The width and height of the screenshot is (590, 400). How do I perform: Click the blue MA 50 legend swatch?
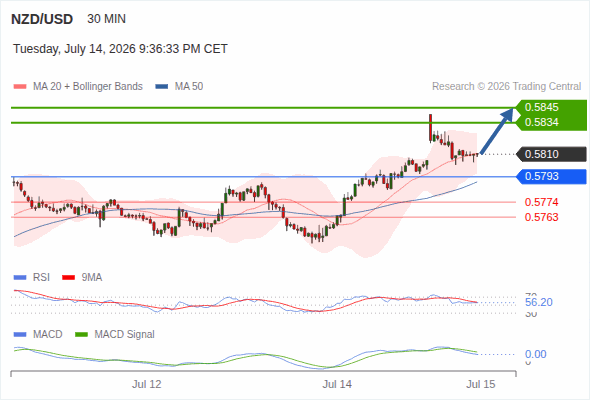pos(162,87)
